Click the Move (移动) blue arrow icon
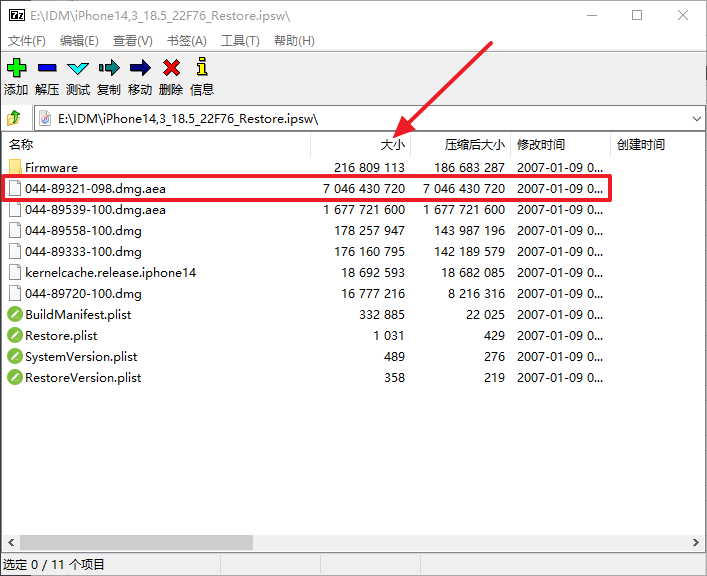 [140, 68]
